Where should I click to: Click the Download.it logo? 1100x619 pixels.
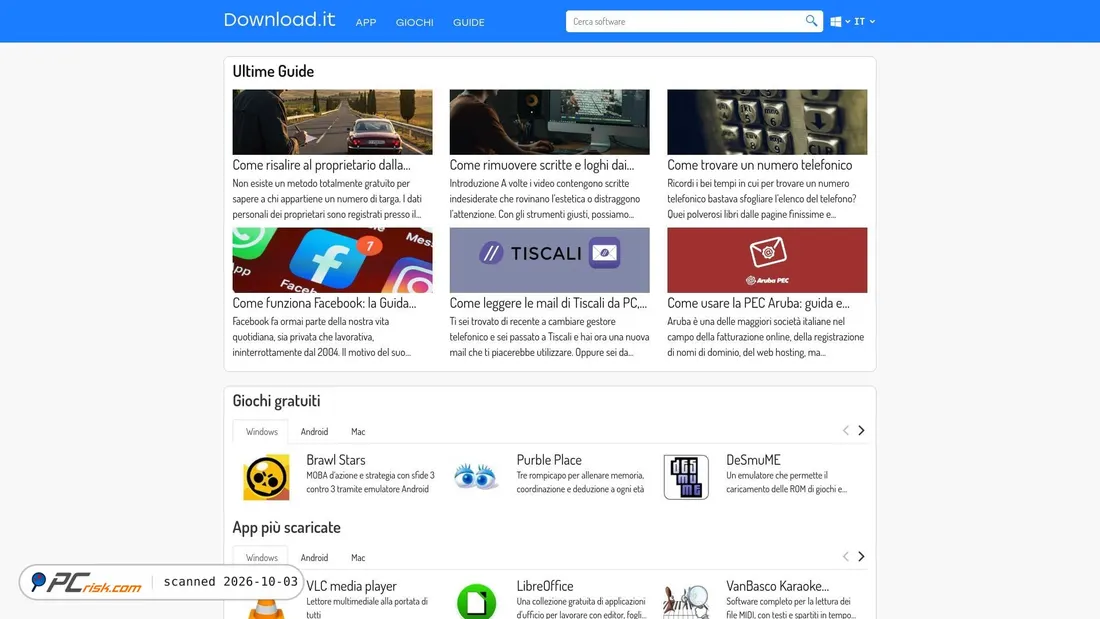[279, 20]
